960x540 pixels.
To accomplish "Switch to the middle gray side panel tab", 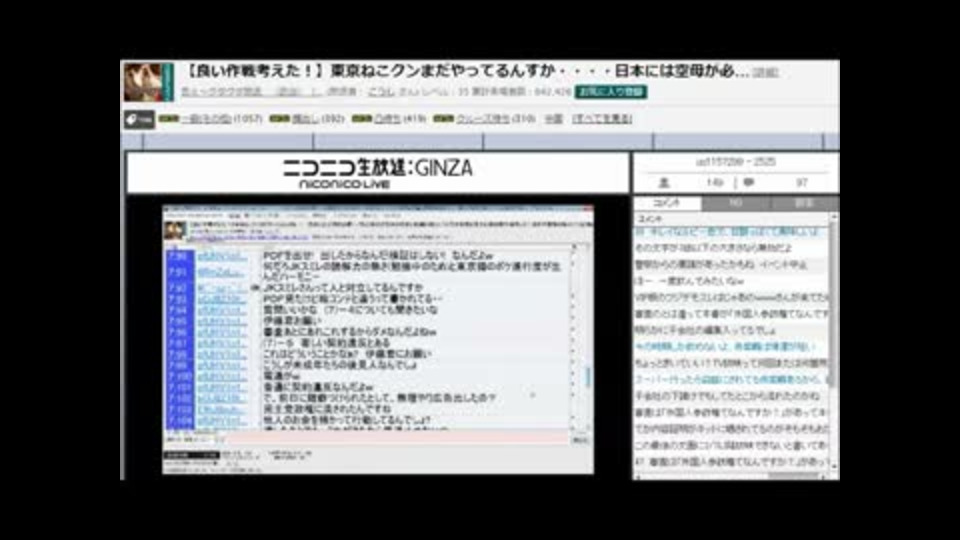I will [x=736, y=203].
